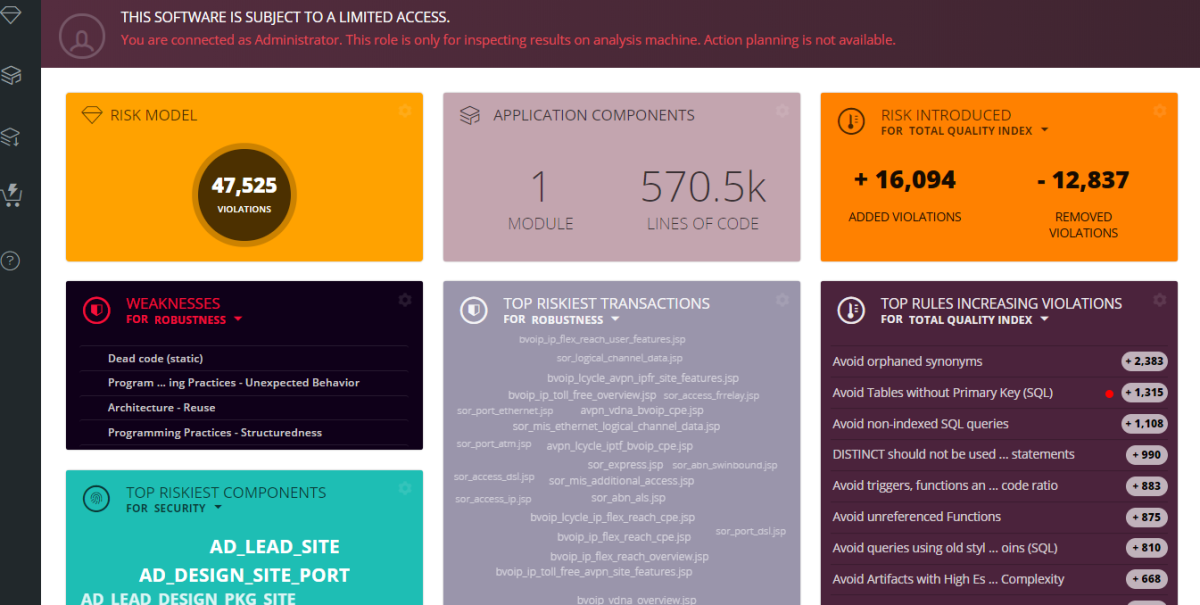Open the action plan cart icon in sidebar
The image size is (1200, 605).
(x=11, y=194)
